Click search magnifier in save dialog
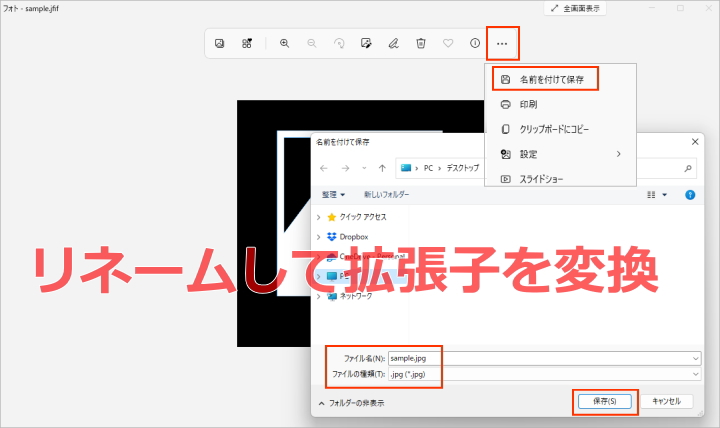This screenshot has width=720, height=428. 687,169
